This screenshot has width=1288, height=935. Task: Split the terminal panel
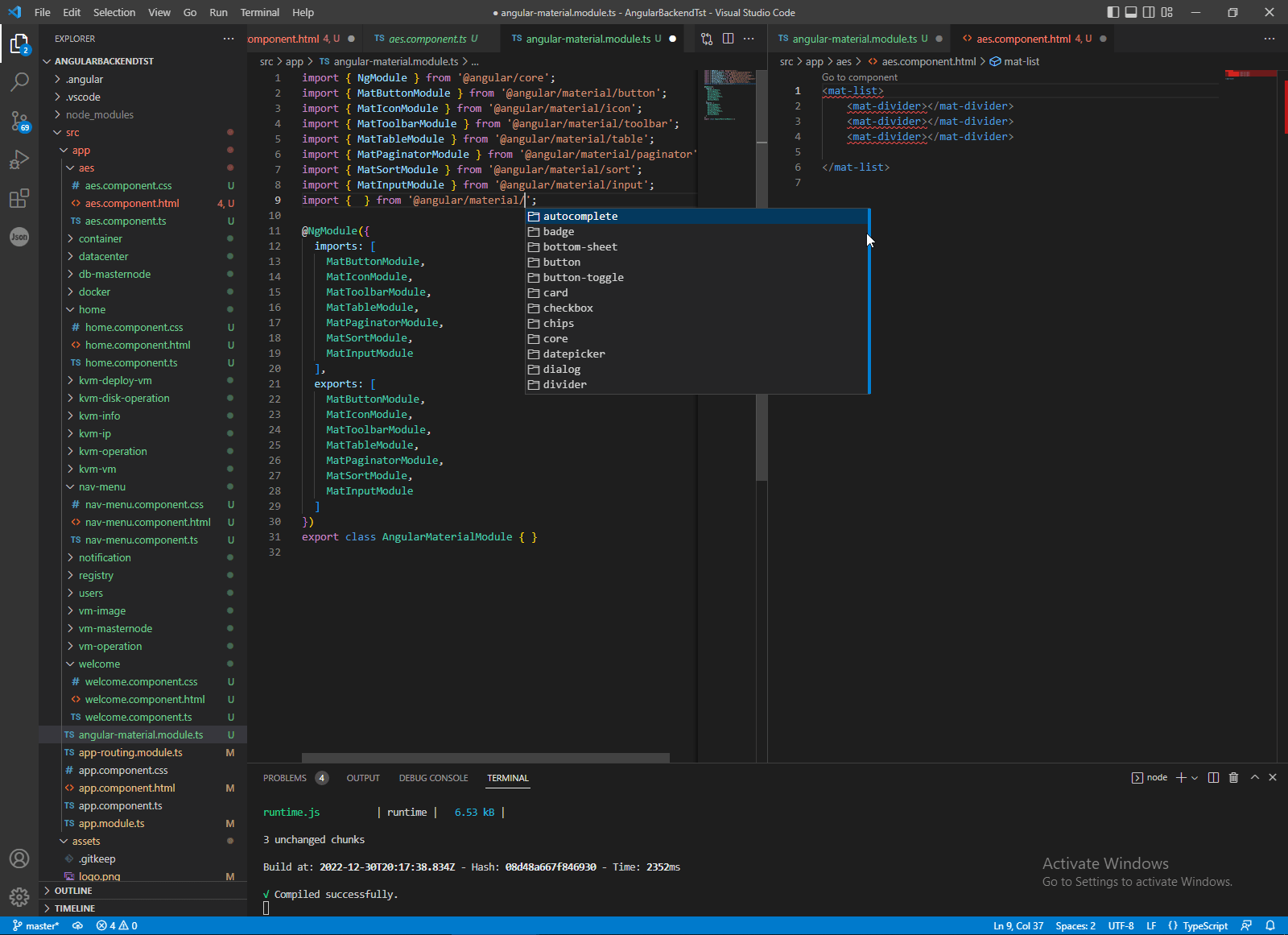tap(1213, 777)
